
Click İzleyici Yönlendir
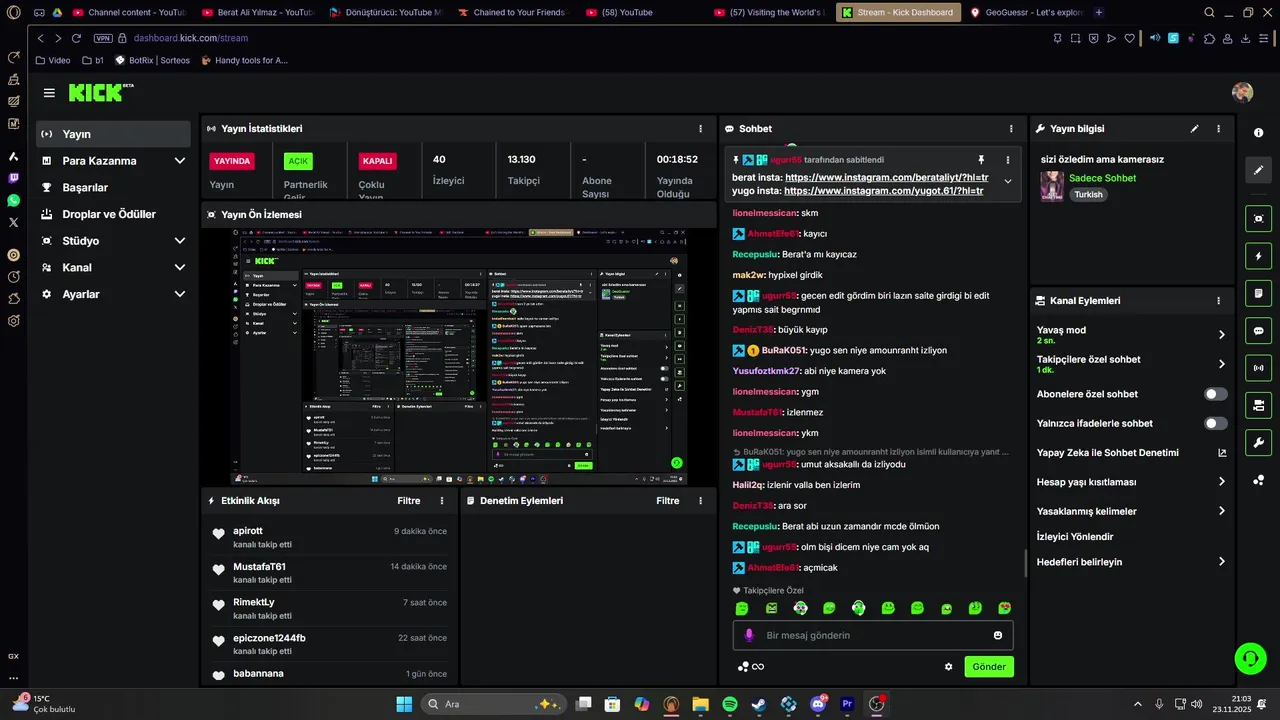point(1075,537)
